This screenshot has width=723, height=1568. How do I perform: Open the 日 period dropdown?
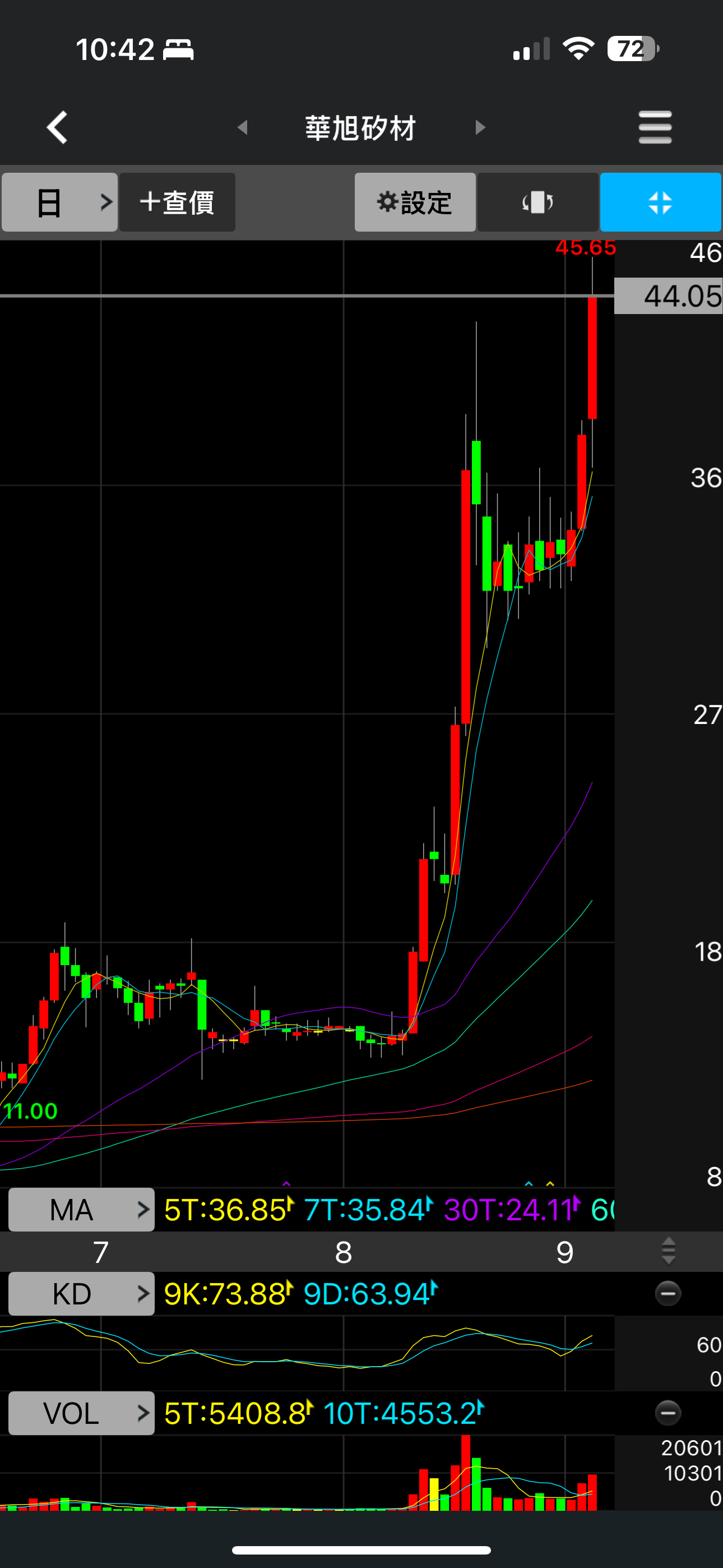[59, 202]
